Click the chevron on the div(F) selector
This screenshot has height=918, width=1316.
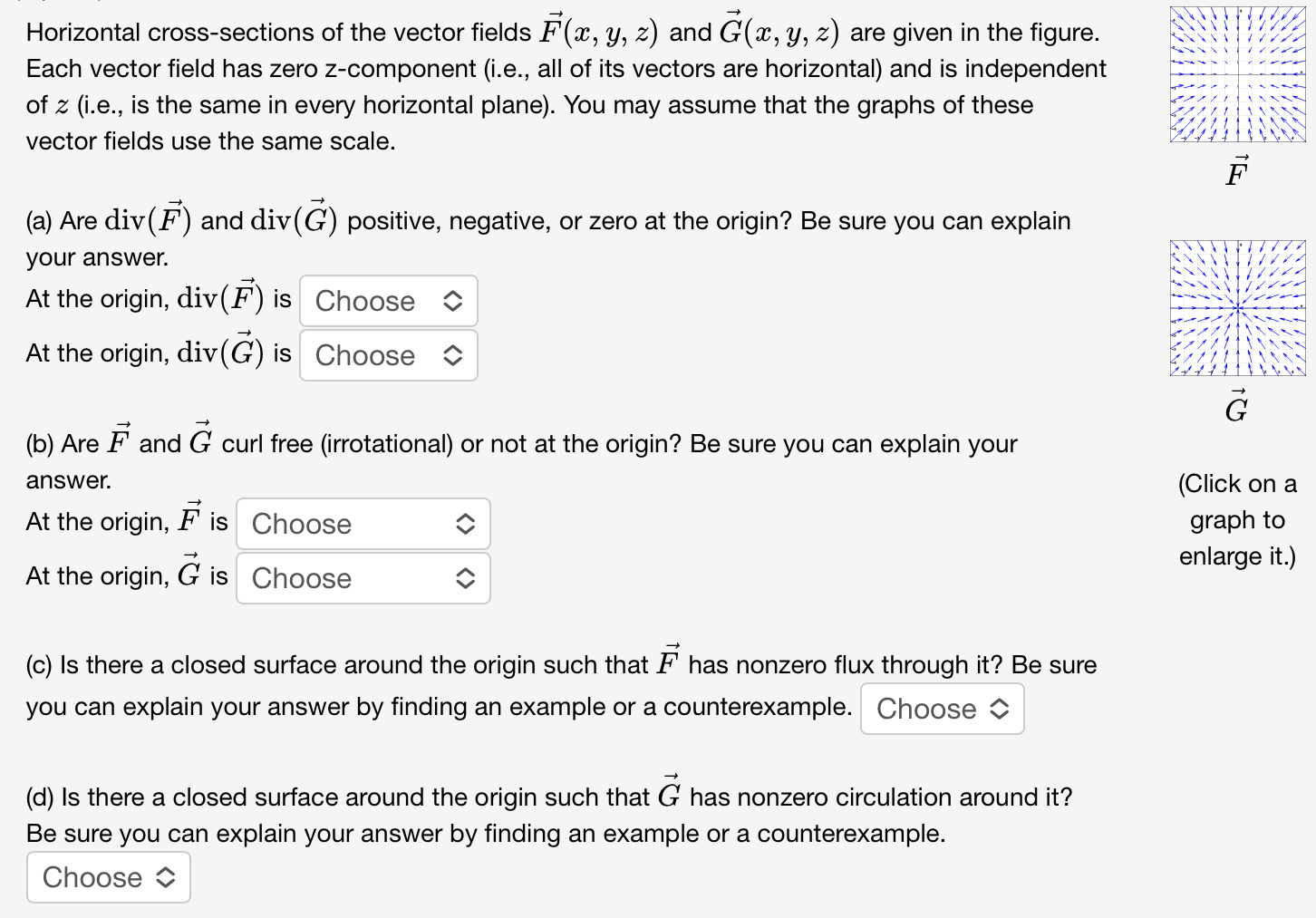click(453, 301)
